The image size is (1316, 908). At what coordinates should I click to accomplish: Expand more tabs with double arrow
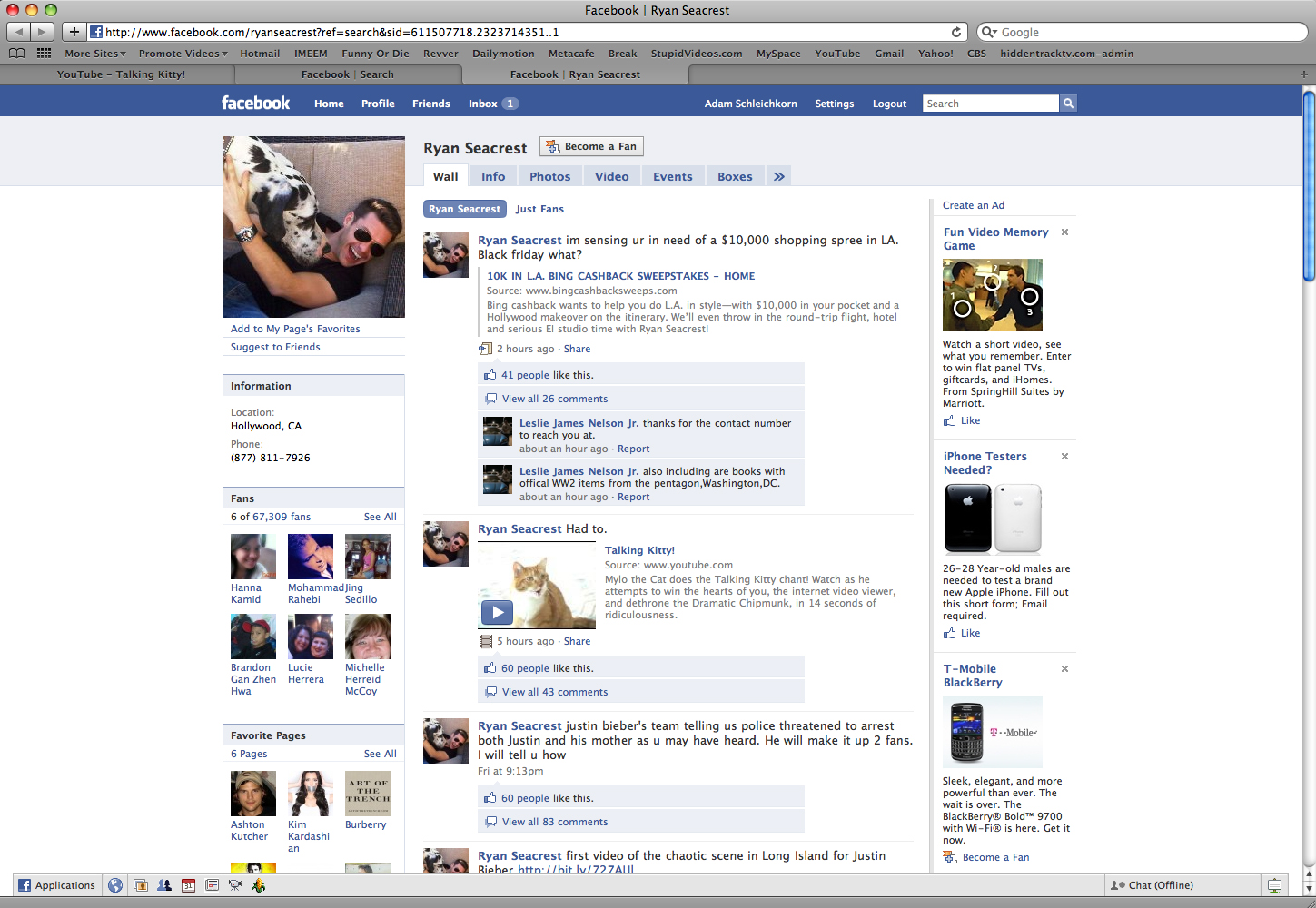(x=778, y=176)
